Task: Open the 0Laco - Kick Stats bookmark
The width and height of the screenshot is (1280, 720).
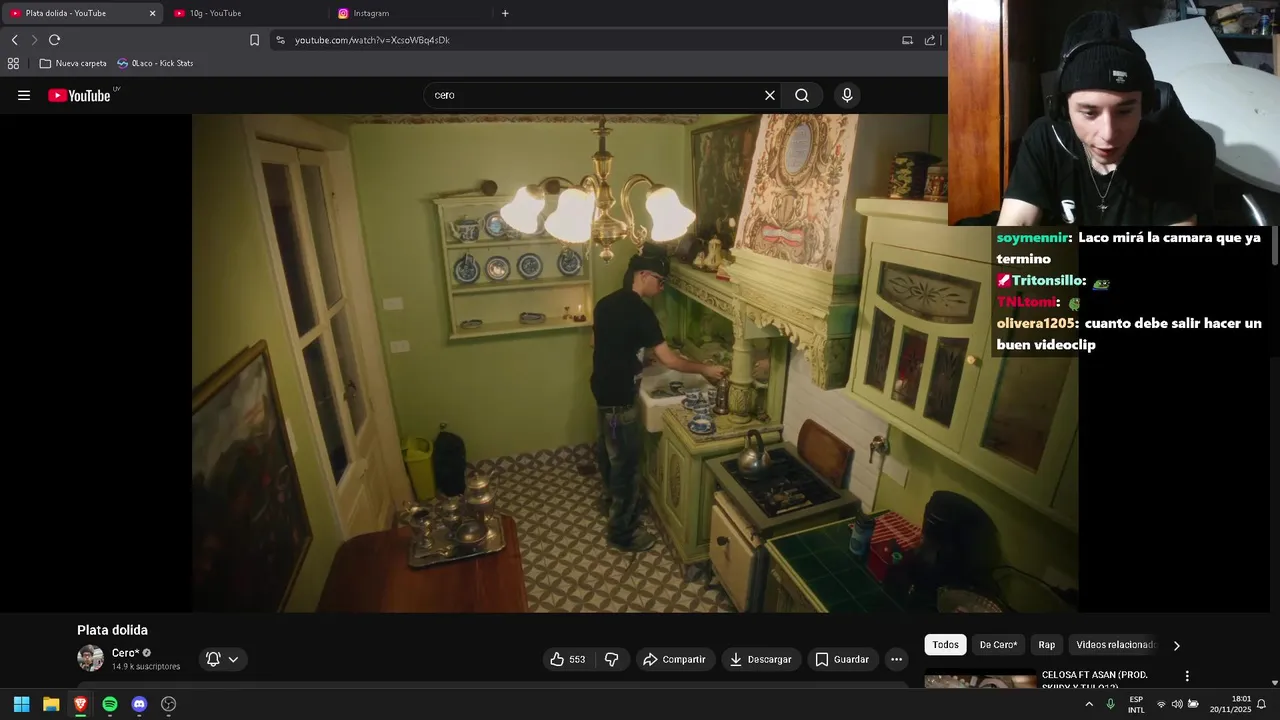Action: (x=155, y=63)
